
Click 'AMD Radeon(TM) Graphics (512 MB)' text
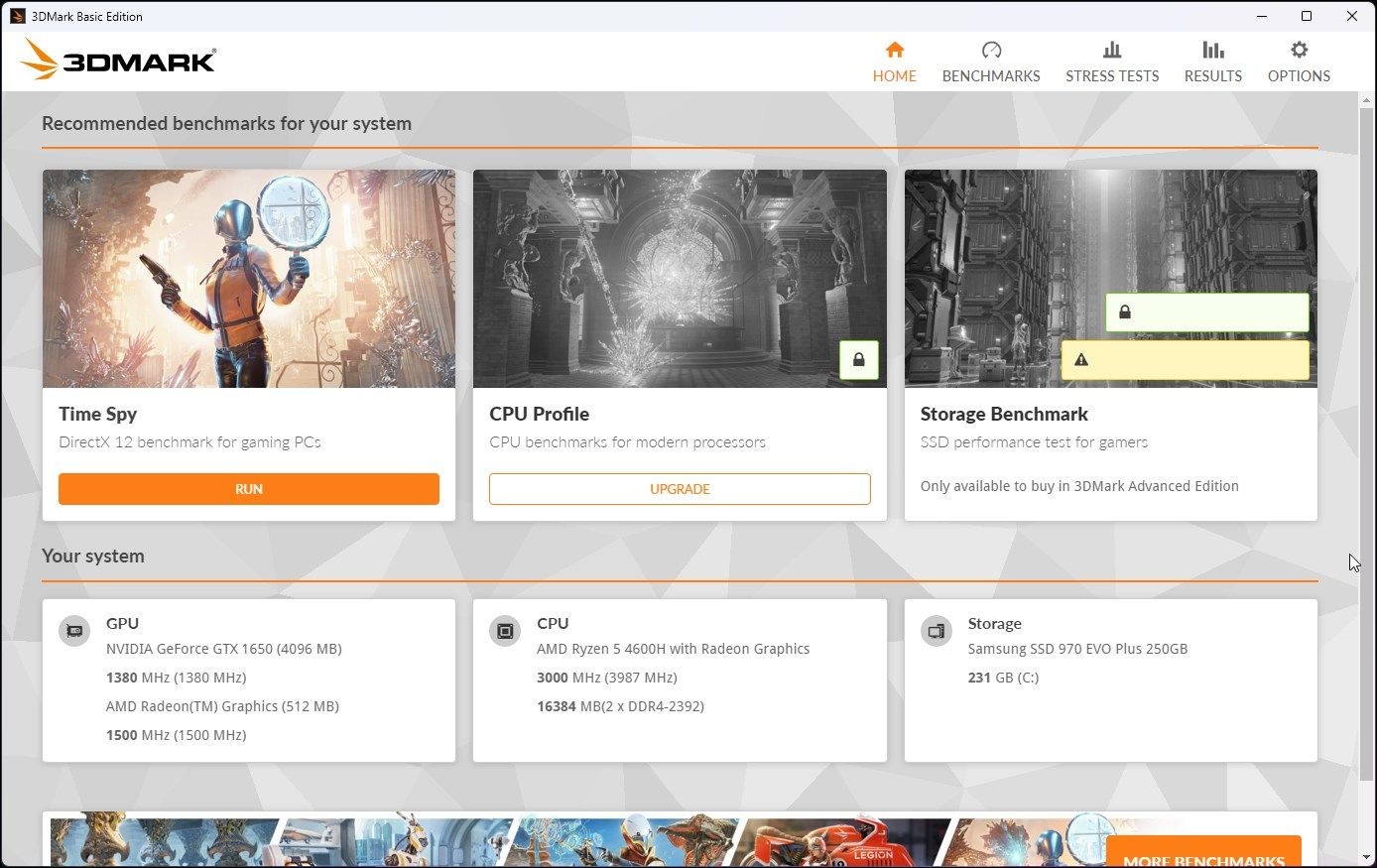tap(222, 706)
